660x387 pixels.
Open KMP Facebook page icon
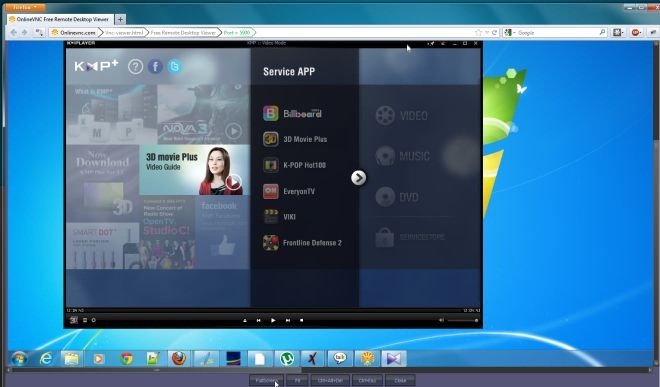pyautogui.click(x=155, y=67)
